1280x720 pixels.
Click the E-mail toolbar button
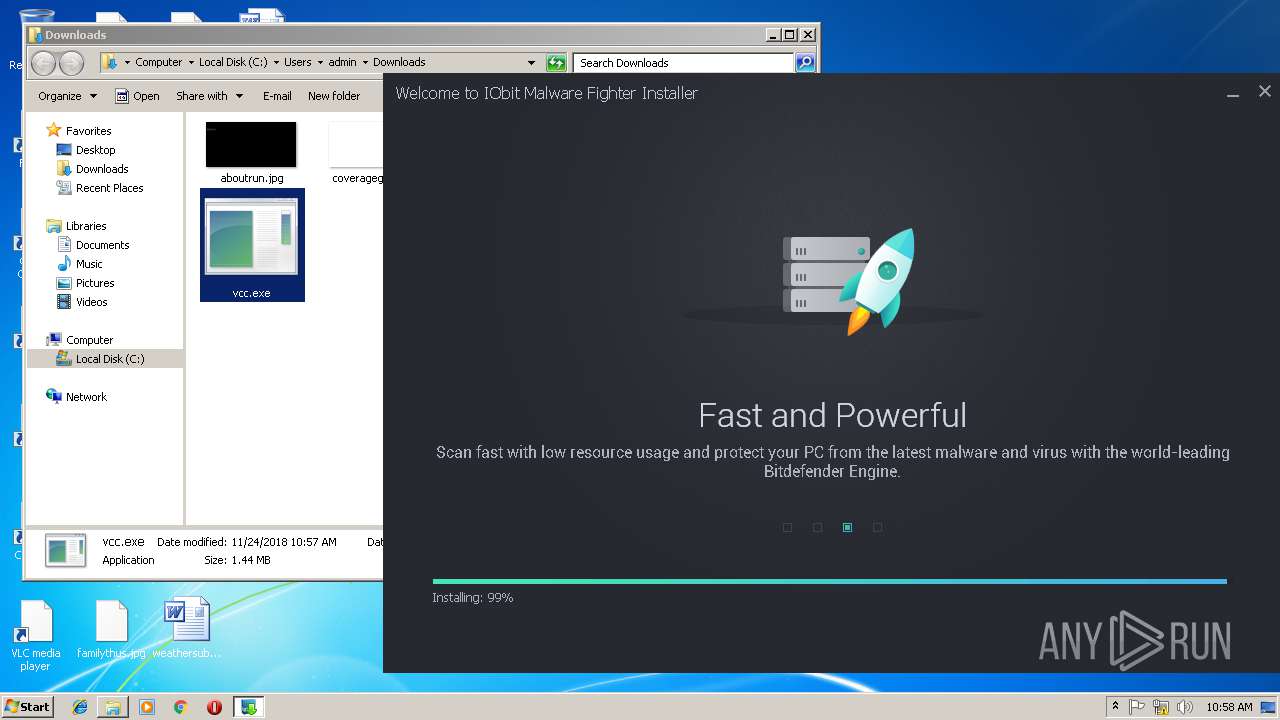(x=277, y=96)
